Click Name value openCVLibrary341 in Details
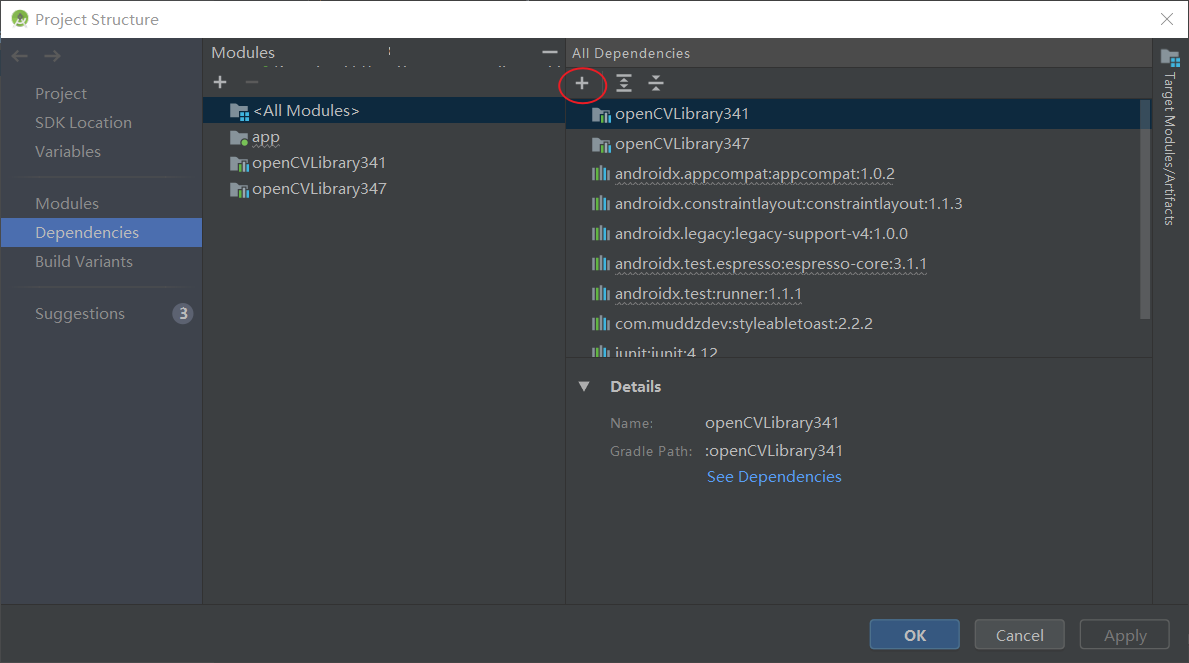 [772, 423]
